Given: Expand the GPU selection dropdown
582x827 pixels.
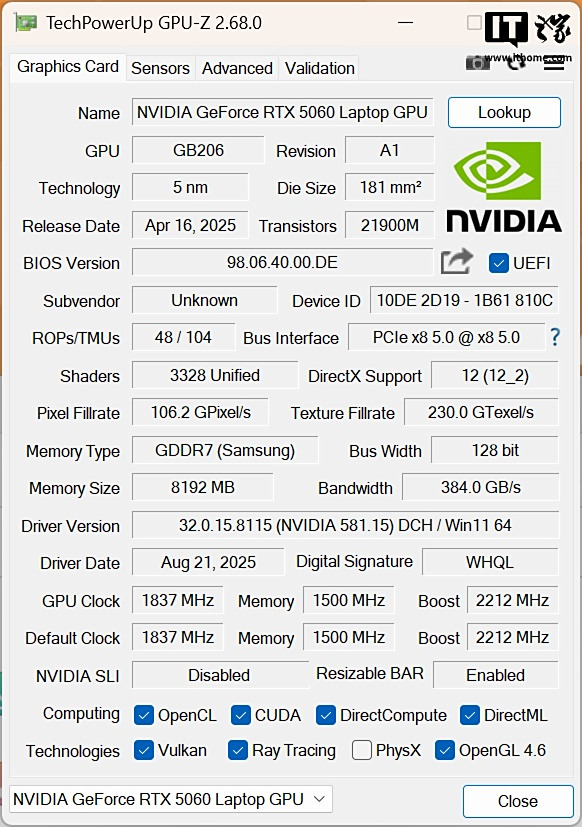Looking at the screenshot, I should tap(171, 799).
